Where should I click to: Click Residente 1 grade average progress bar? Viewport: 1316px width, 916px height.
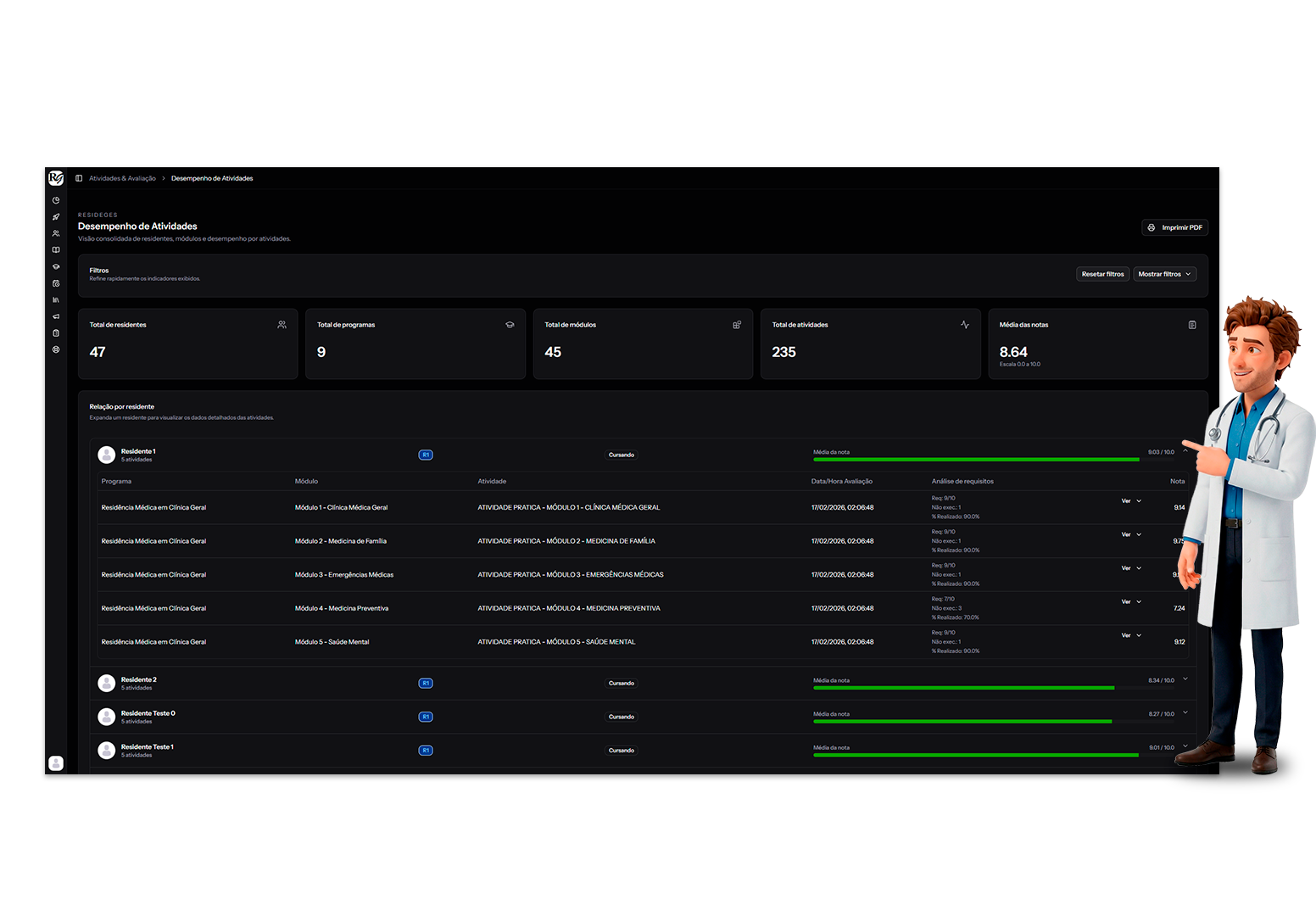(x=975, y=460)
